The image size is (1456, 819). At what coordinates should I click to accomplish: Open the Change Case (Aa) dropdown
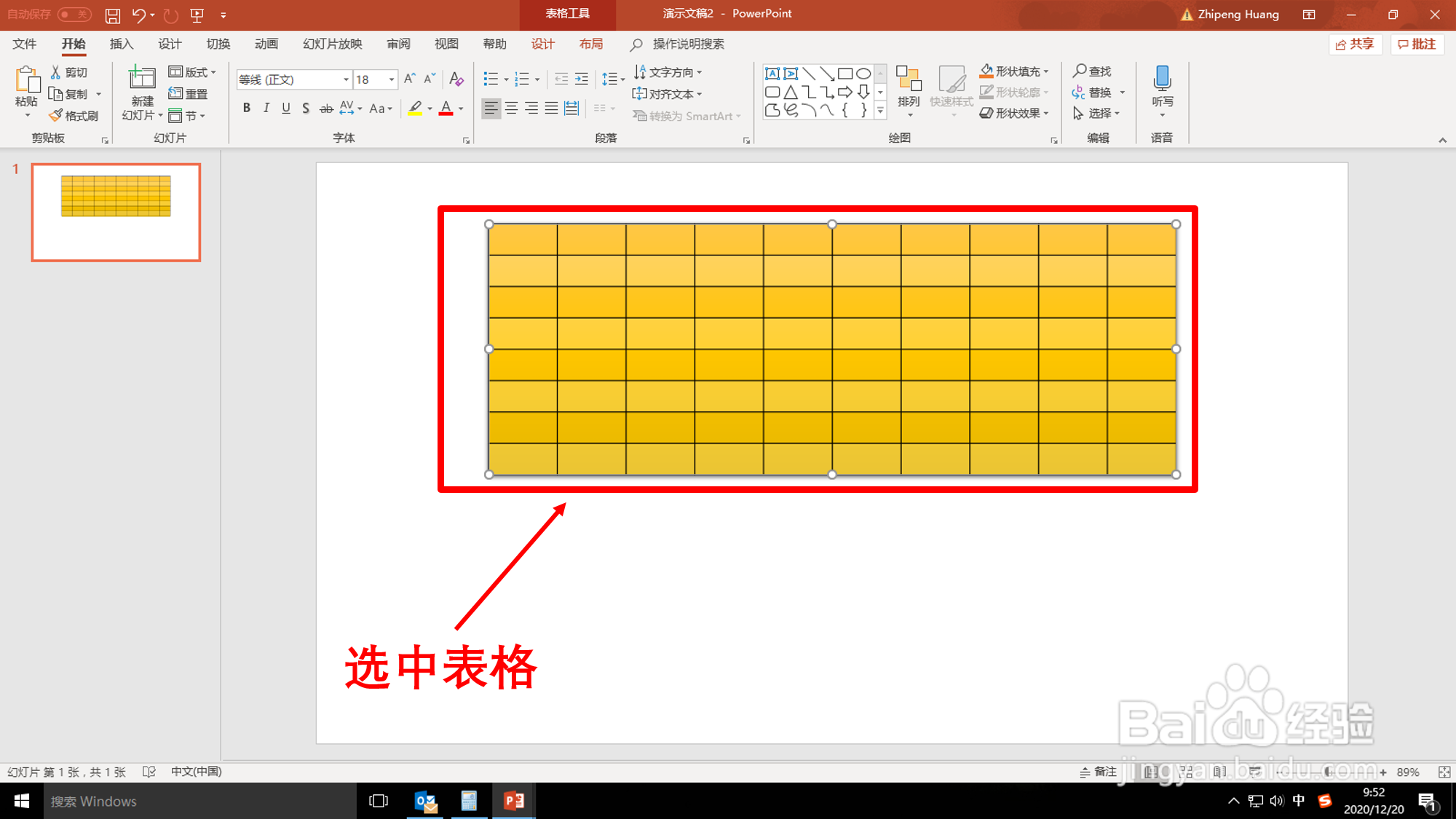coord(381,108)
